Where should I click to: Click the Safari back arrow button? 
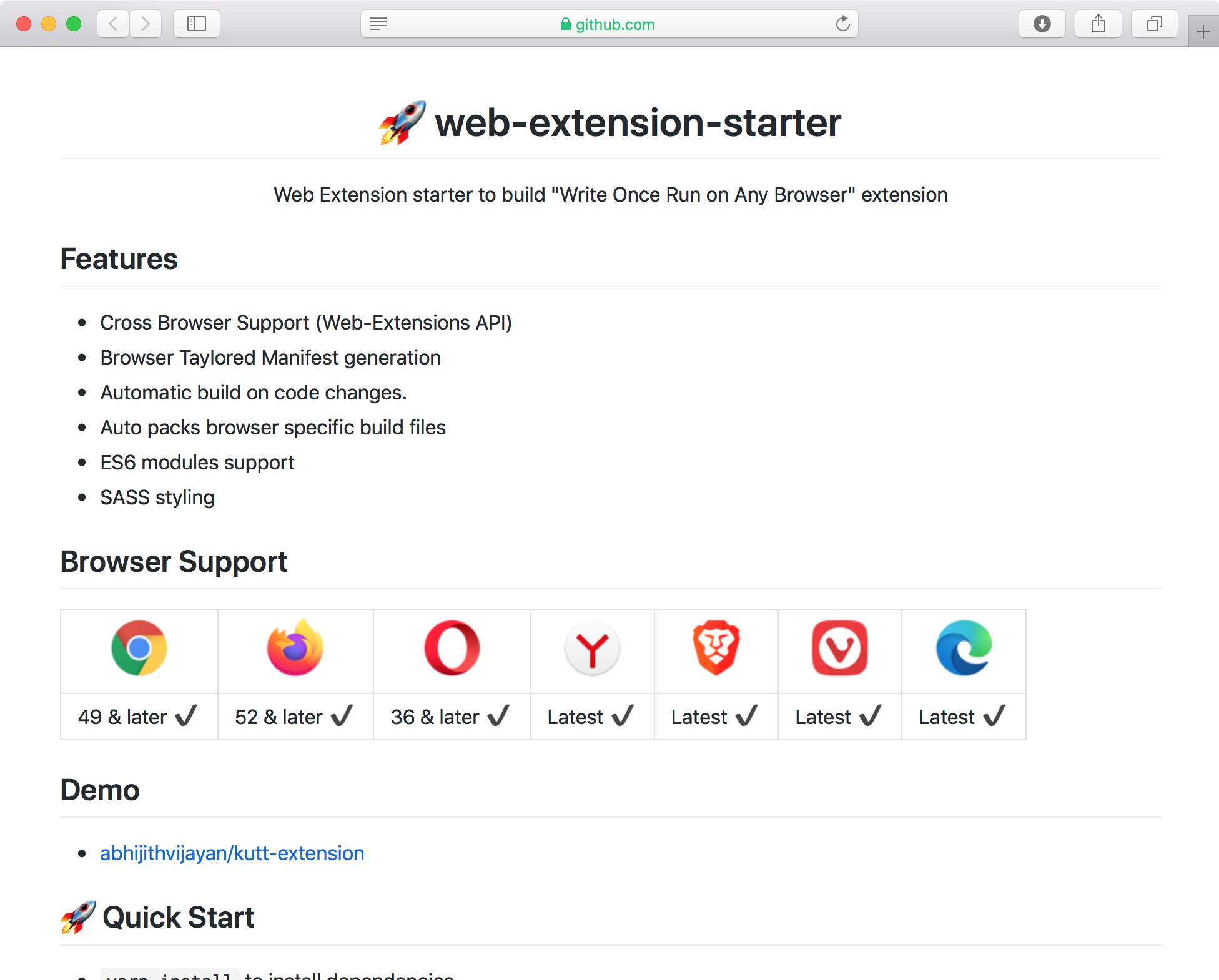pos(113,24)
